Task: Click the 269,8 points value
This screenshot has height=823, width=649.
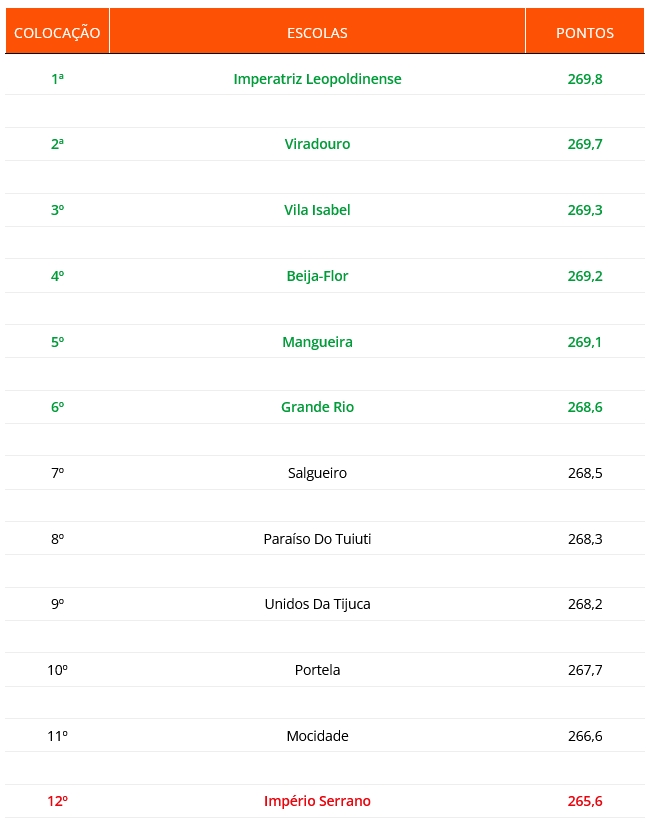Action: tap(585, 79)
